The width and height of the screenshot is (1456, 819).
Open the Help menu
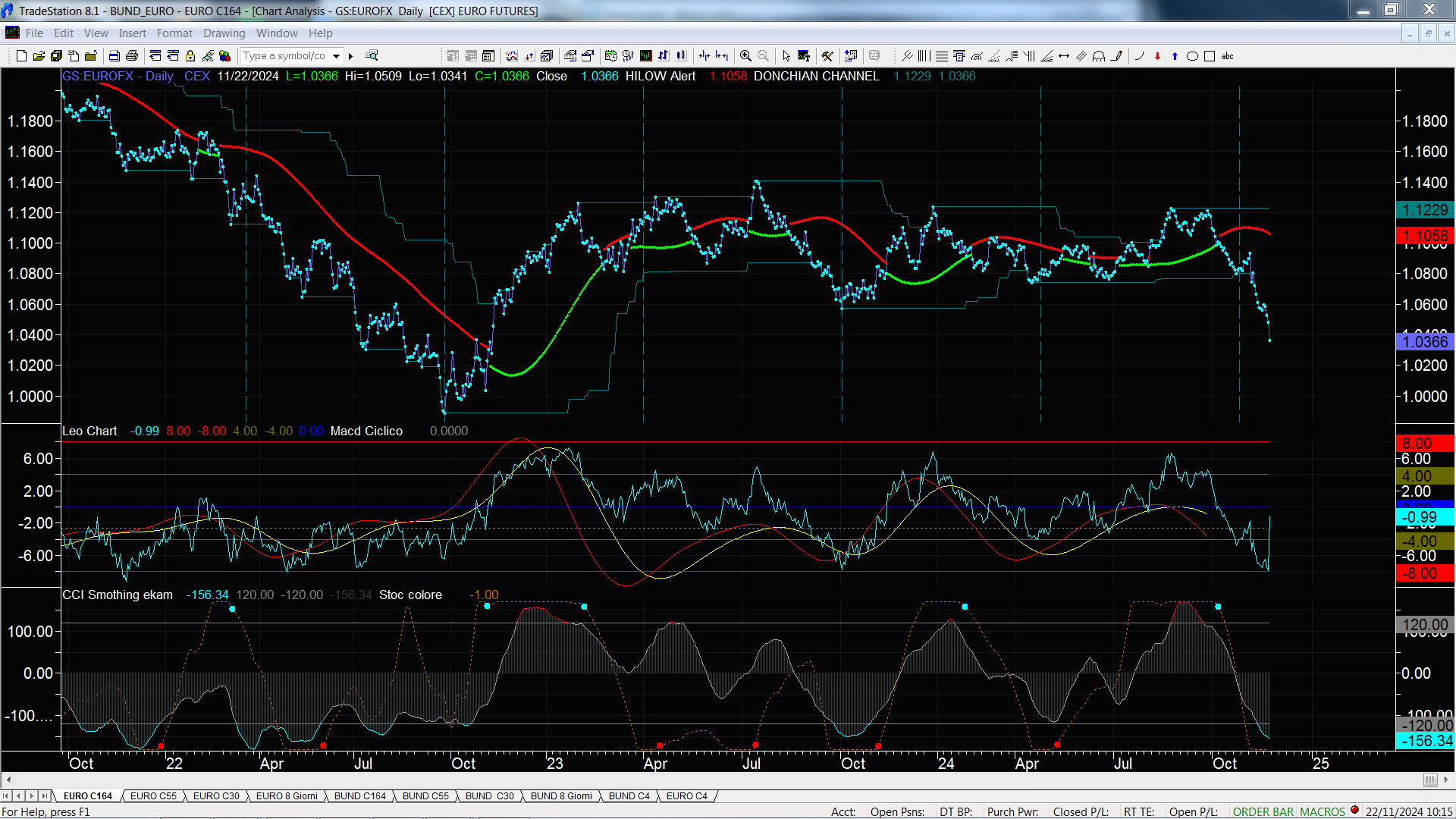pyautogui.click(x=321, y=33)
